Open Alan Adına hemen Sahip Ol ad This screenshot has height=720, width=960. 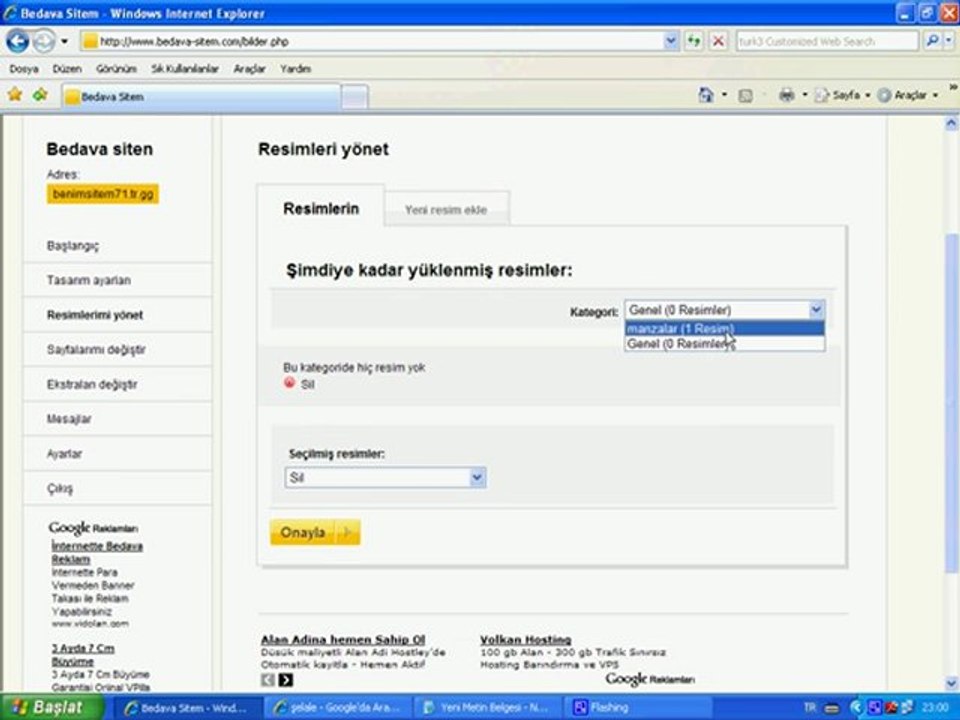343,639
